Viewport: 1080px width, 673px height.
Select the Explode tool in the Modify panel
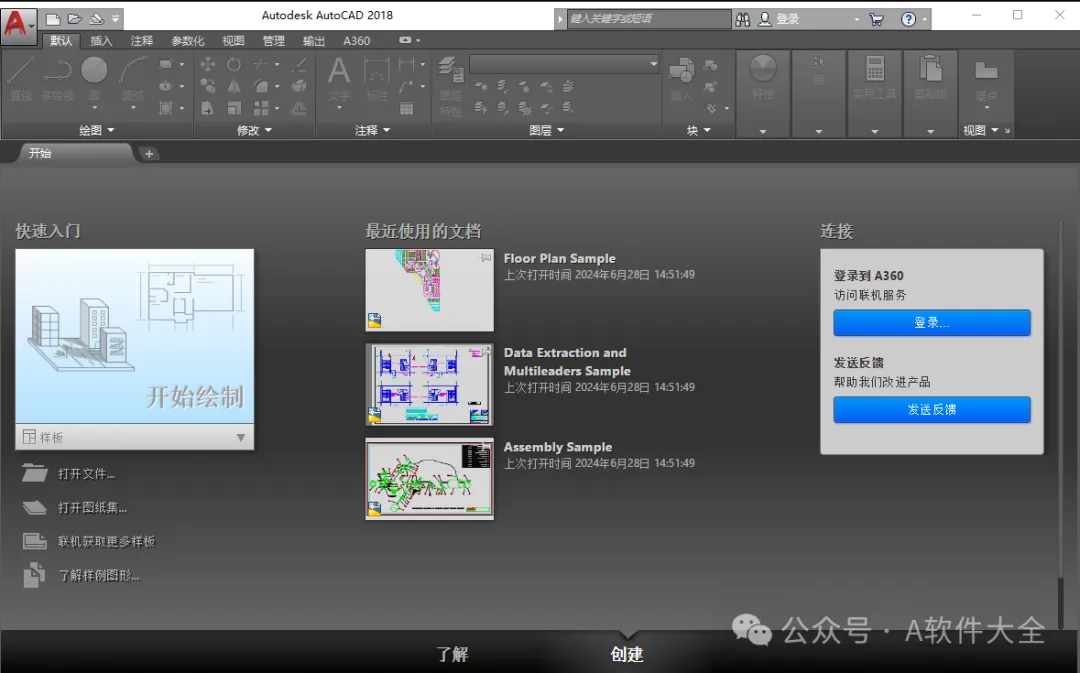coord(299,86)
